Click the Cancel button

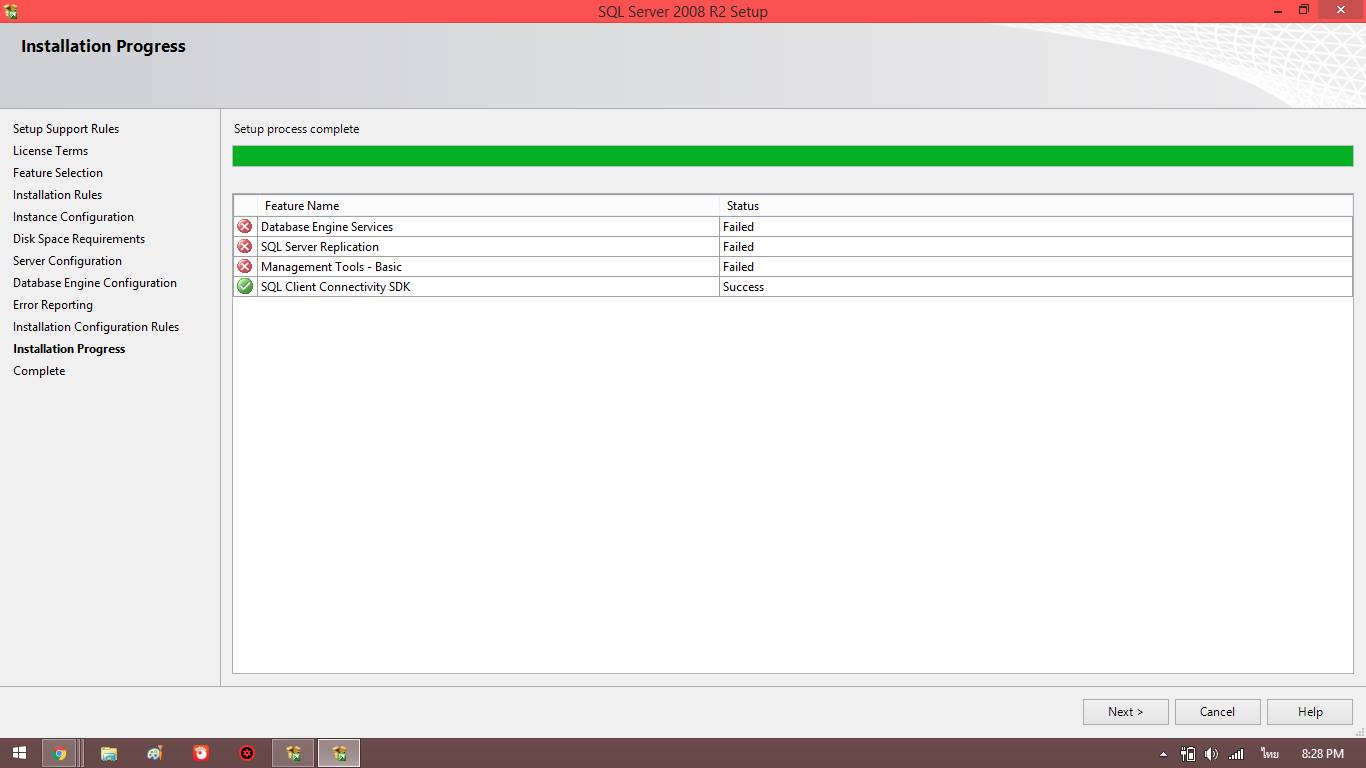[1217, 712]
